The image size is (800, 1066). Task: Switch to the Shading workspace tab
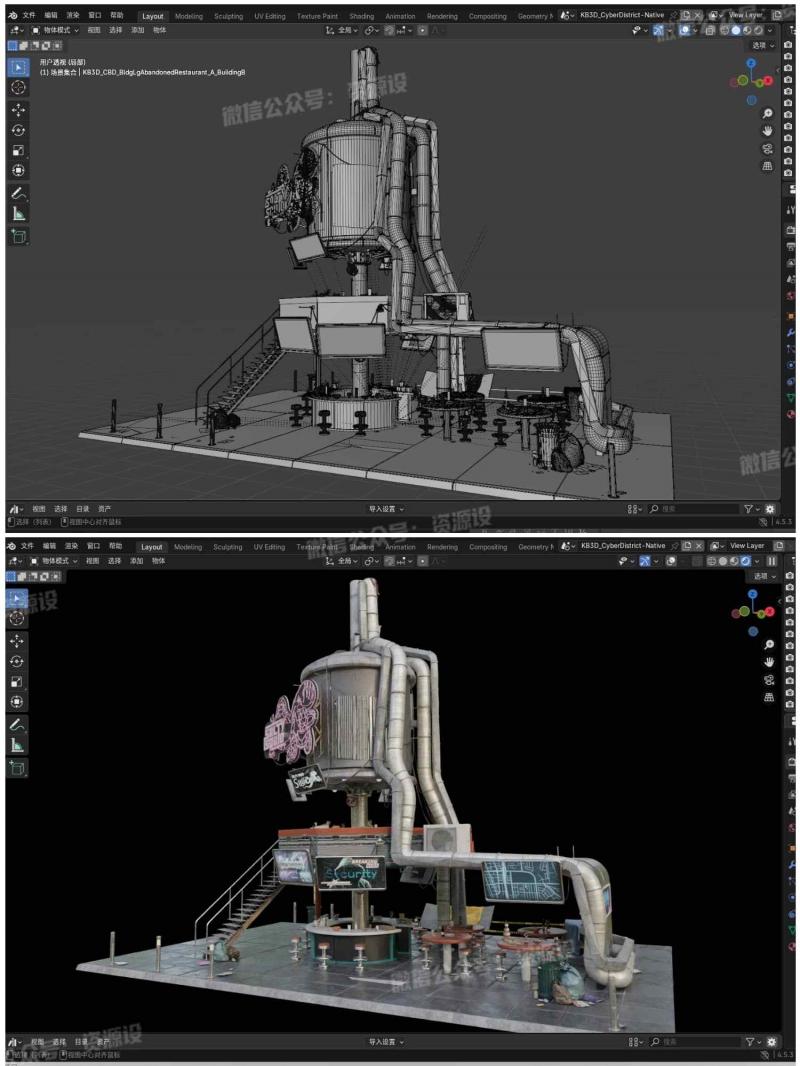362,16
